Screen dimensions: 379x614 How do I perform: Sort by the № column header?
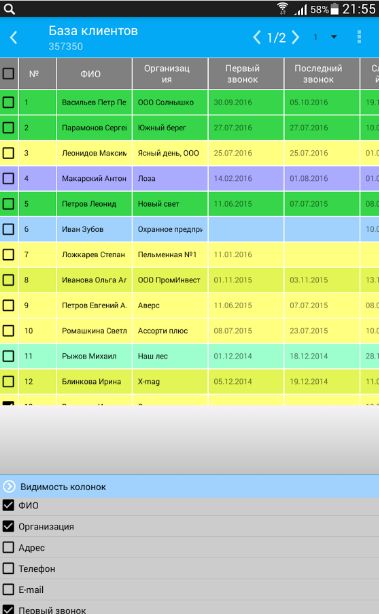tap(38, 74)
